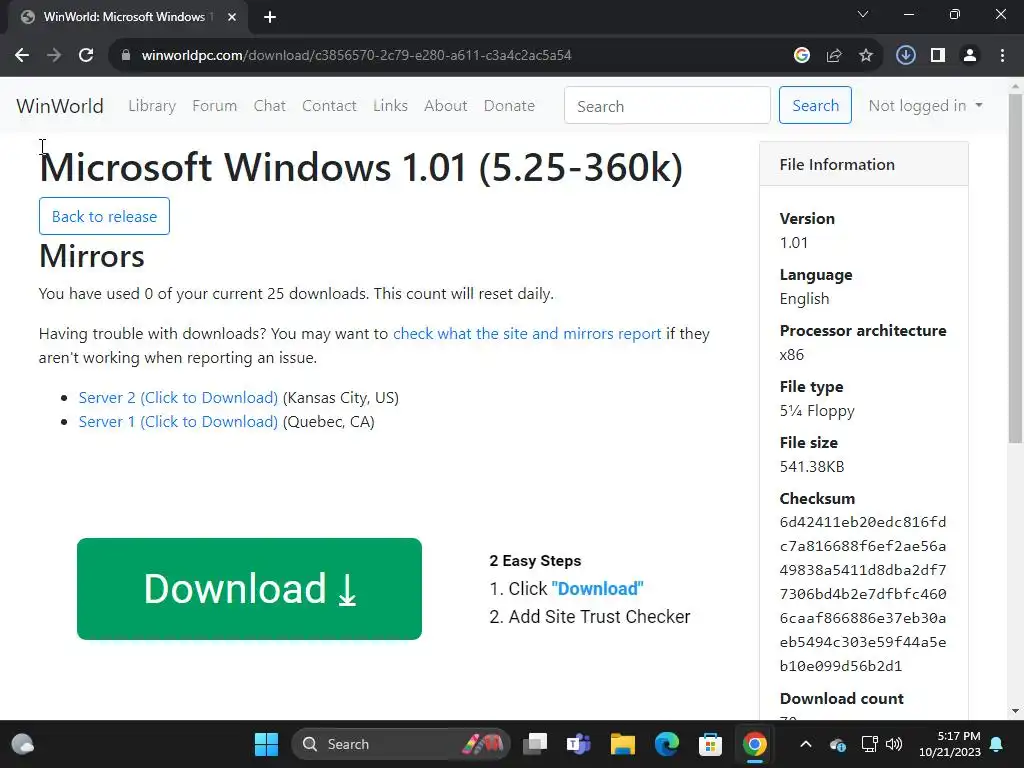Open network tray icon
Screen dimensions: 1024x768
[869, 744]
